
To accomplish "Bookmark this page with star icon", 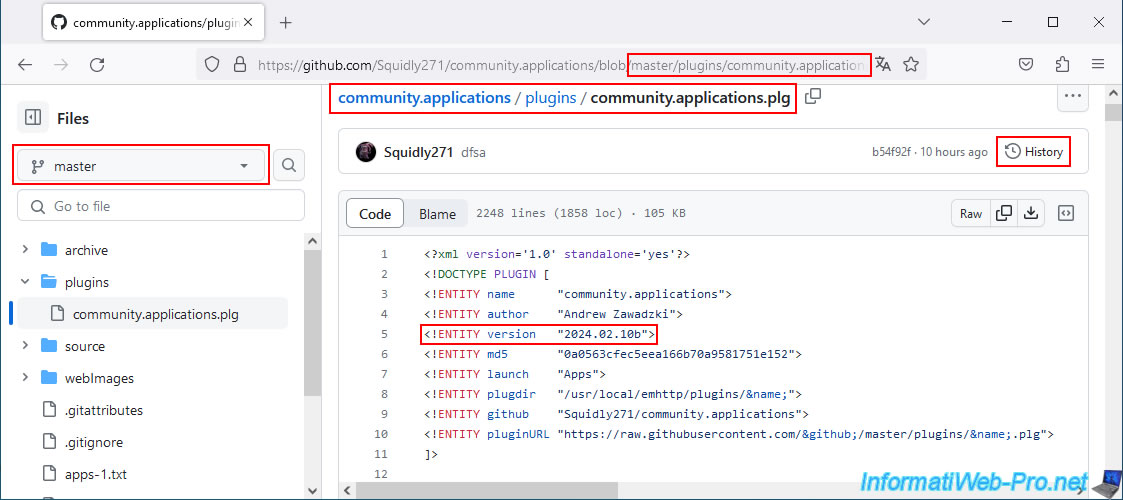I will click(911, 64).
